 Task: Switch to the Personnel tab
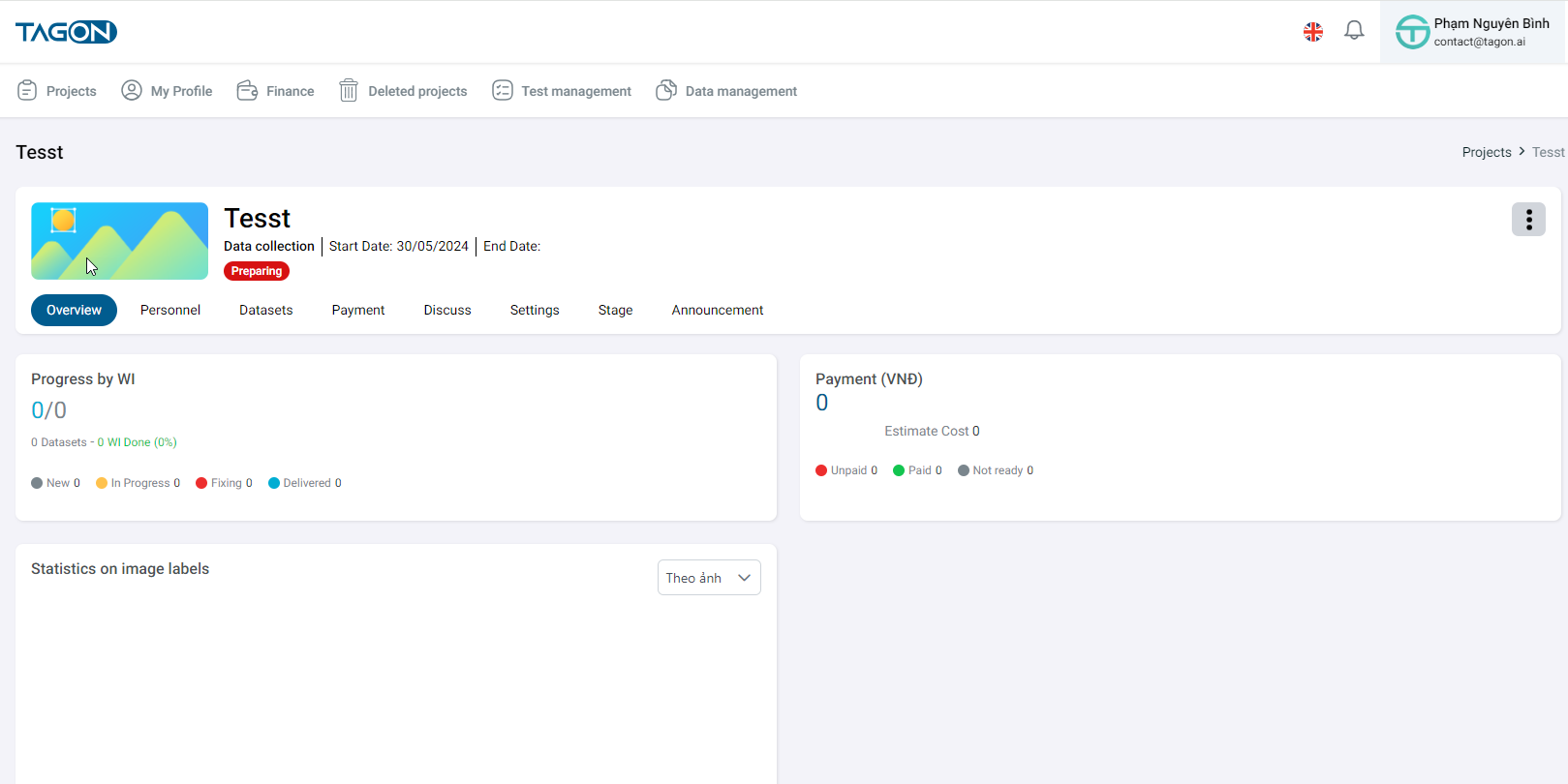(x=170, y=310)
